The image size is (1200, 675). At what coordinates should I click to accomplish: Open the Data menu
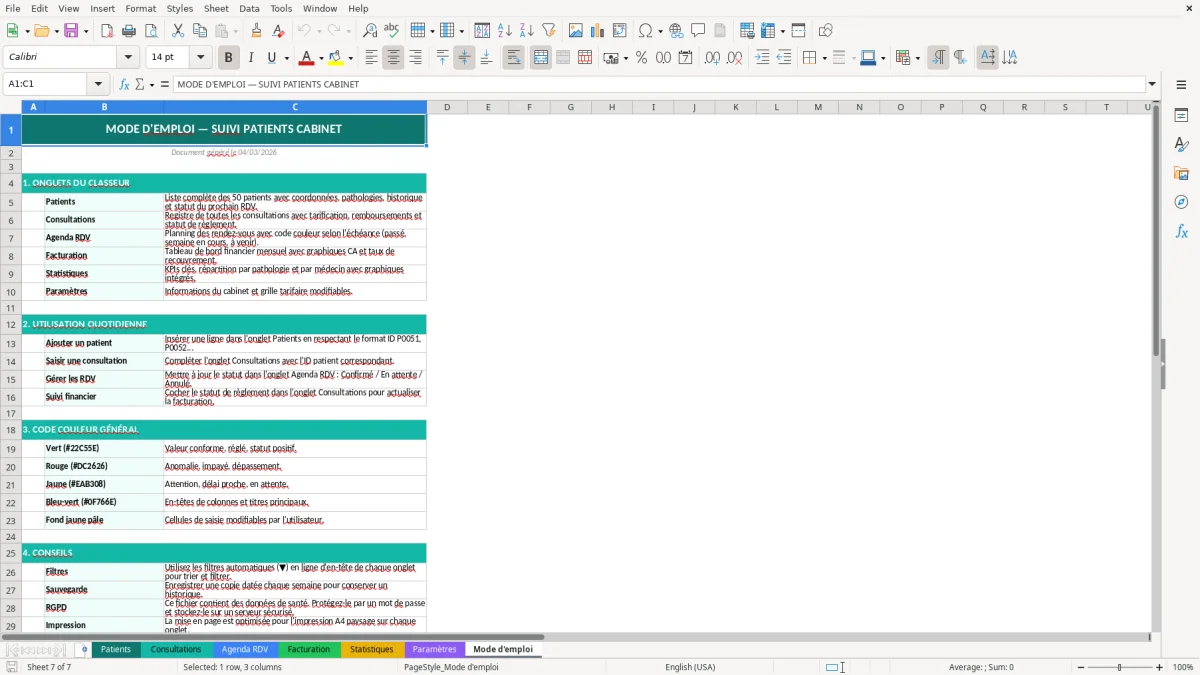pos(249,8)
